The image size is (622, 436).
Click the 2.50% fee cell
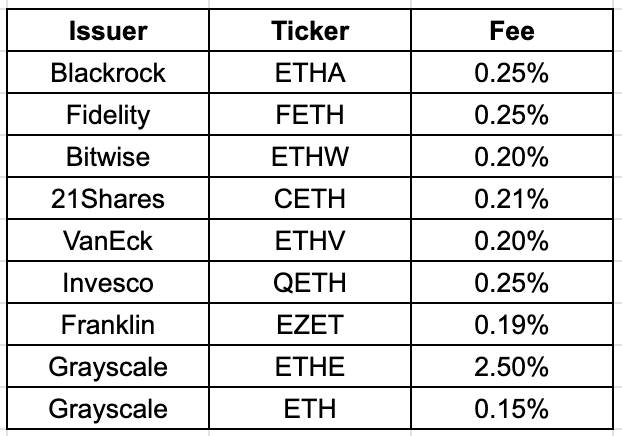coord(512,367)
